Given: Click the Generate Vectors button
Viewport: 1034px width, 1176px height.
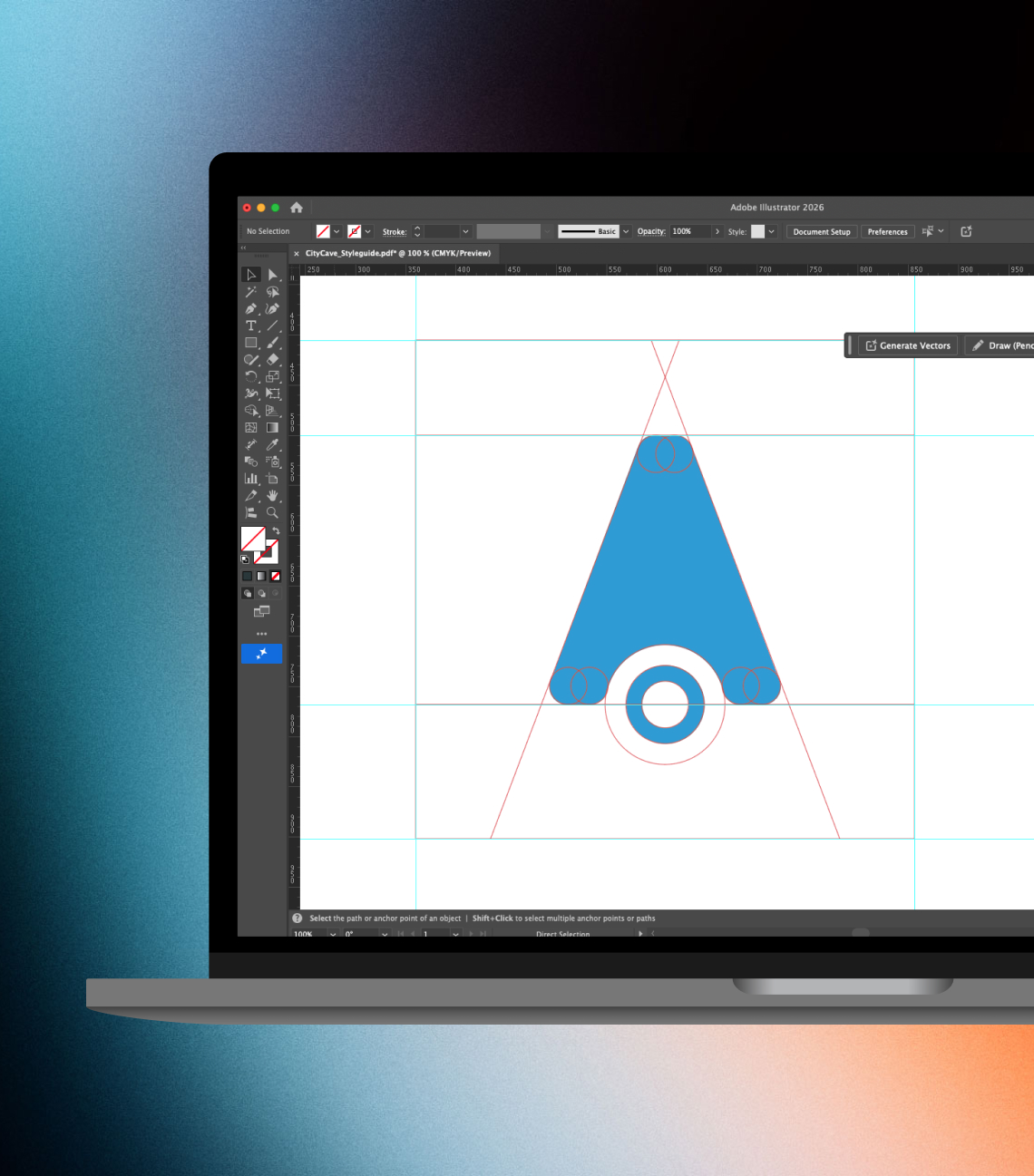Looking at the screenshot, I should click(907, 345).
